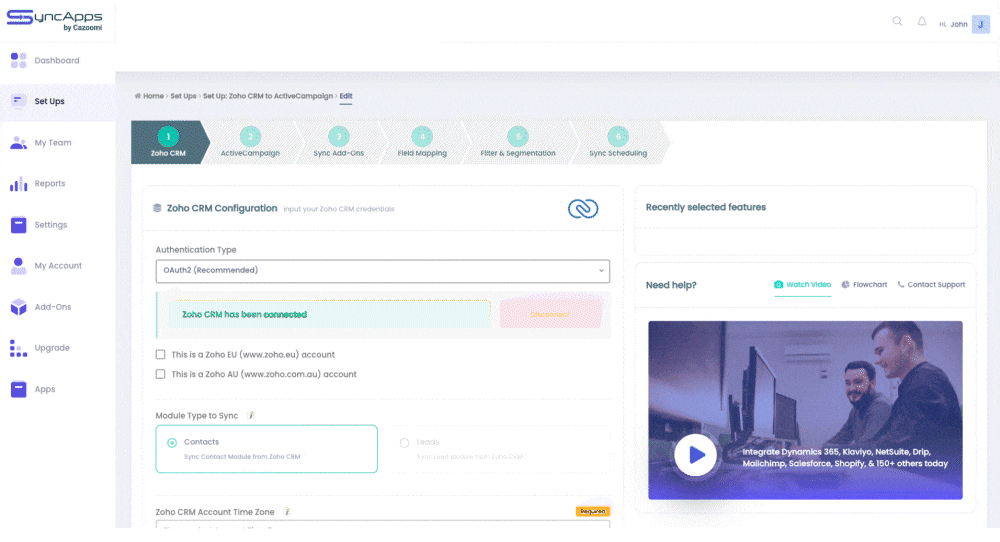Viewport: 1000px width, 542px height.
Task: Check the Zoho EU account checkbox
Action: pyautogui.click(x=161, y=355)
